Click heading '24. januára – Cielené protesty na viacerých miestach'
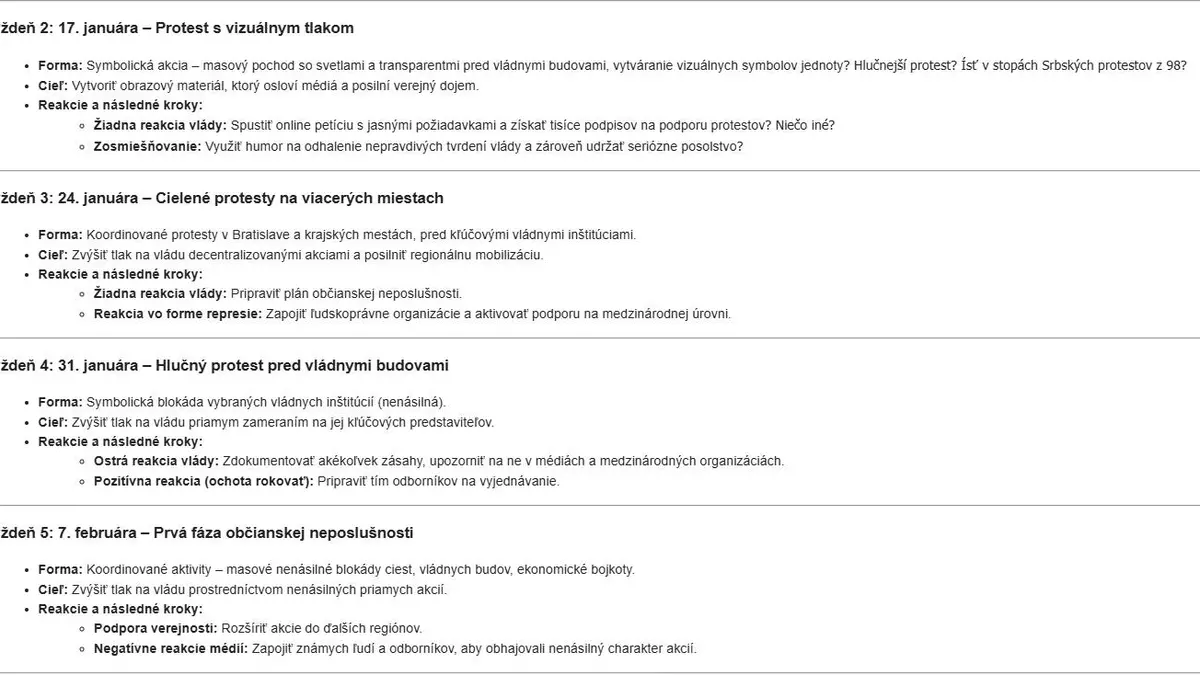 251,198
